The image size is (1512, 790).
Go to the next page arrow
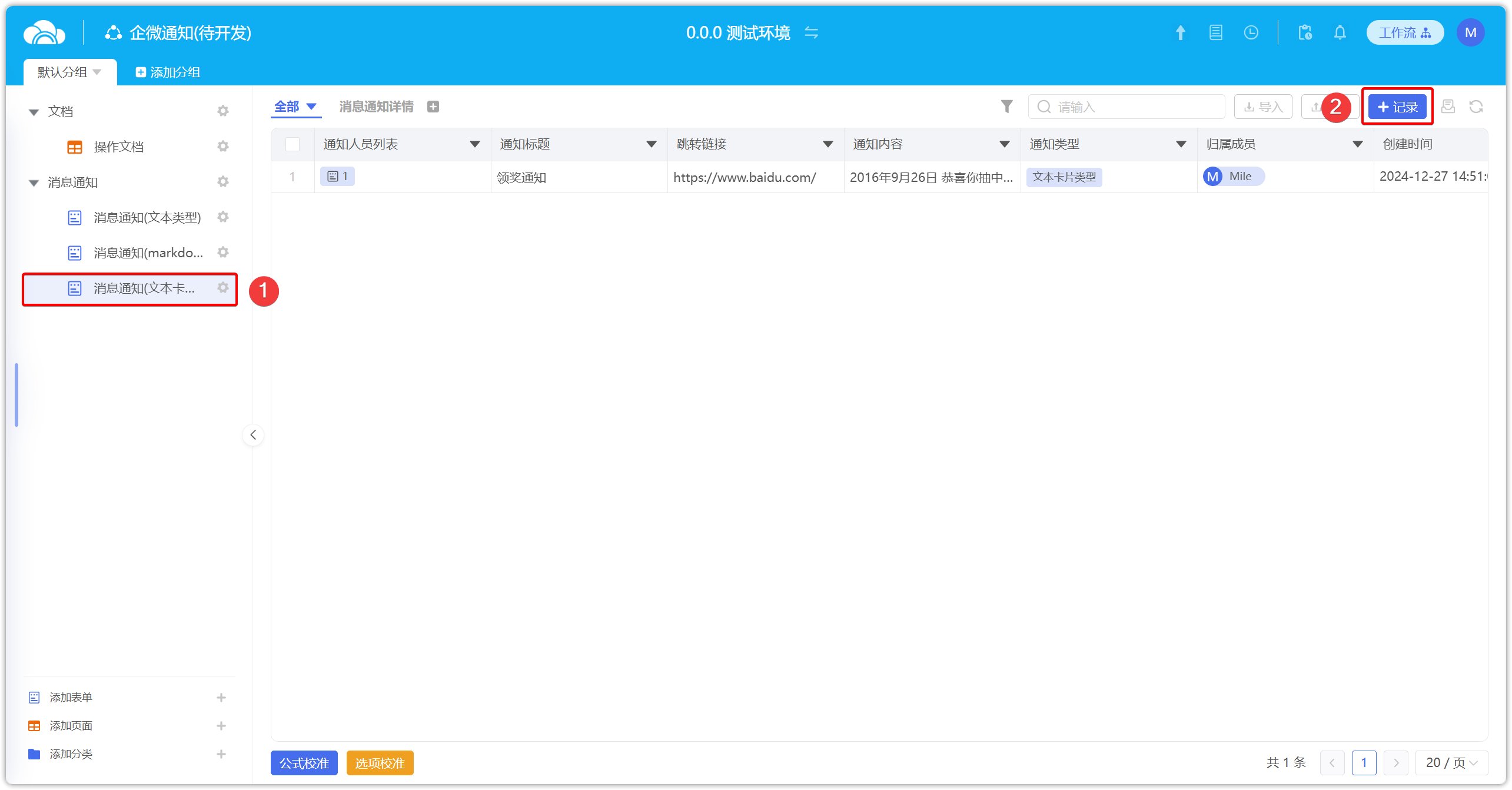click(1395, 763)
